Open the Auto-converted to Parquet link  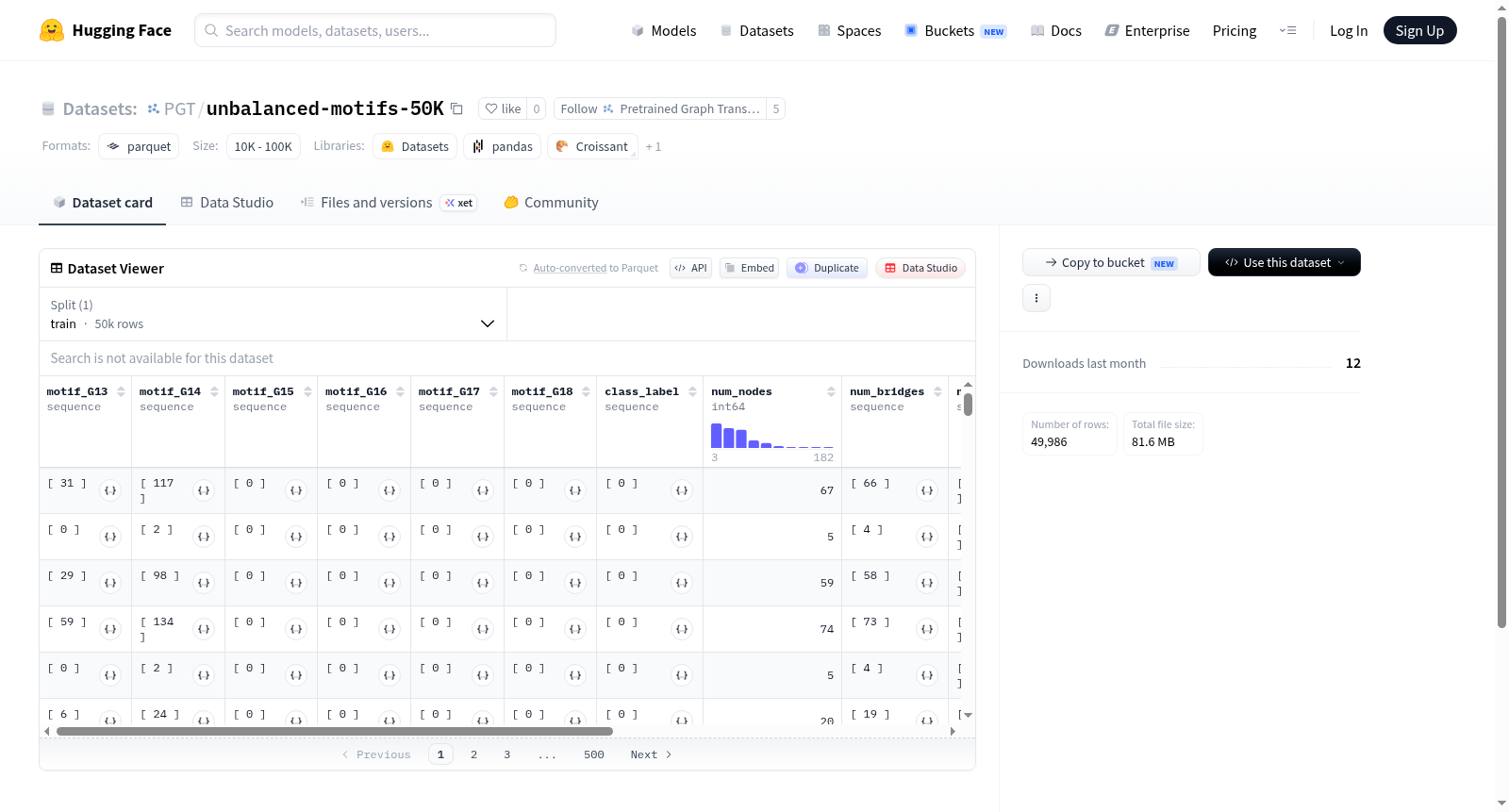point(570,268)
